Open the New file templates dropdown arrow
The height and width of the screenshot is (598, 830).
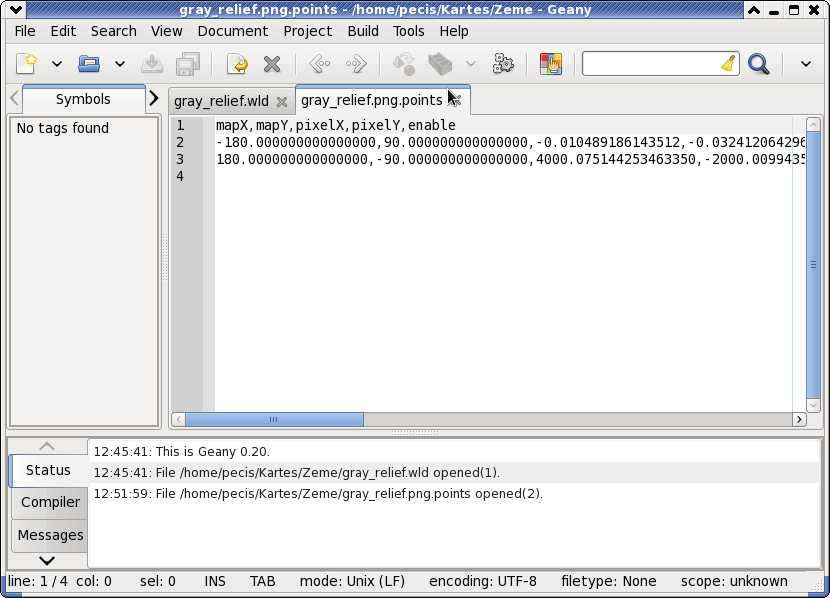[x=57, y=65]
